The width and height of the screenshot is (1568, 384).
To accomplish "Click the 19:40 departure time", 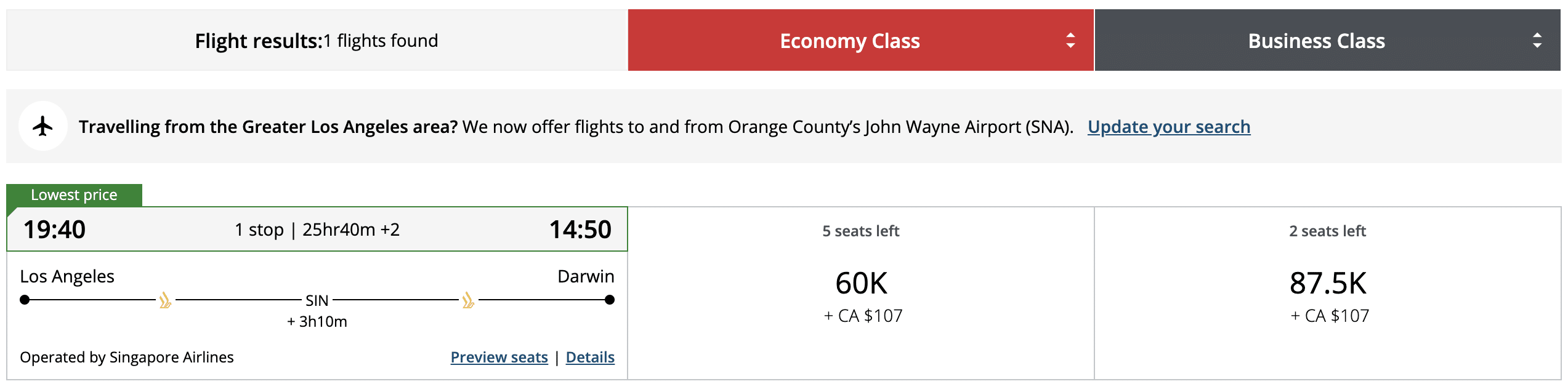I will coord(54,230).
